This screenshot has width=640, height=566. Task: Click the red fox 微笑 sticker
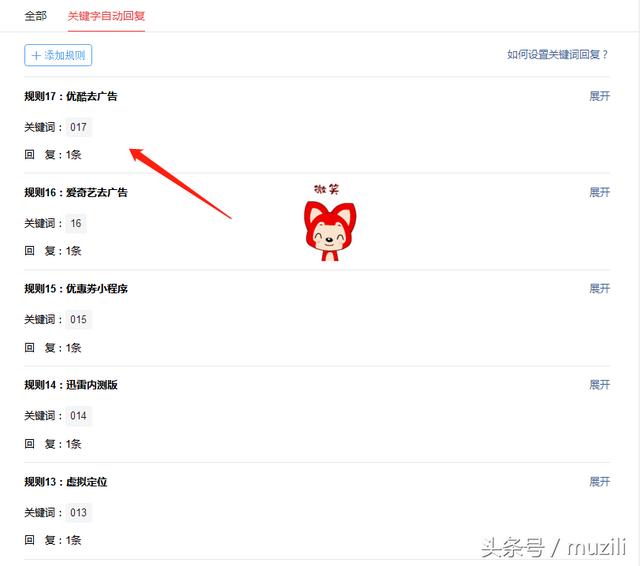coord(330,223)
